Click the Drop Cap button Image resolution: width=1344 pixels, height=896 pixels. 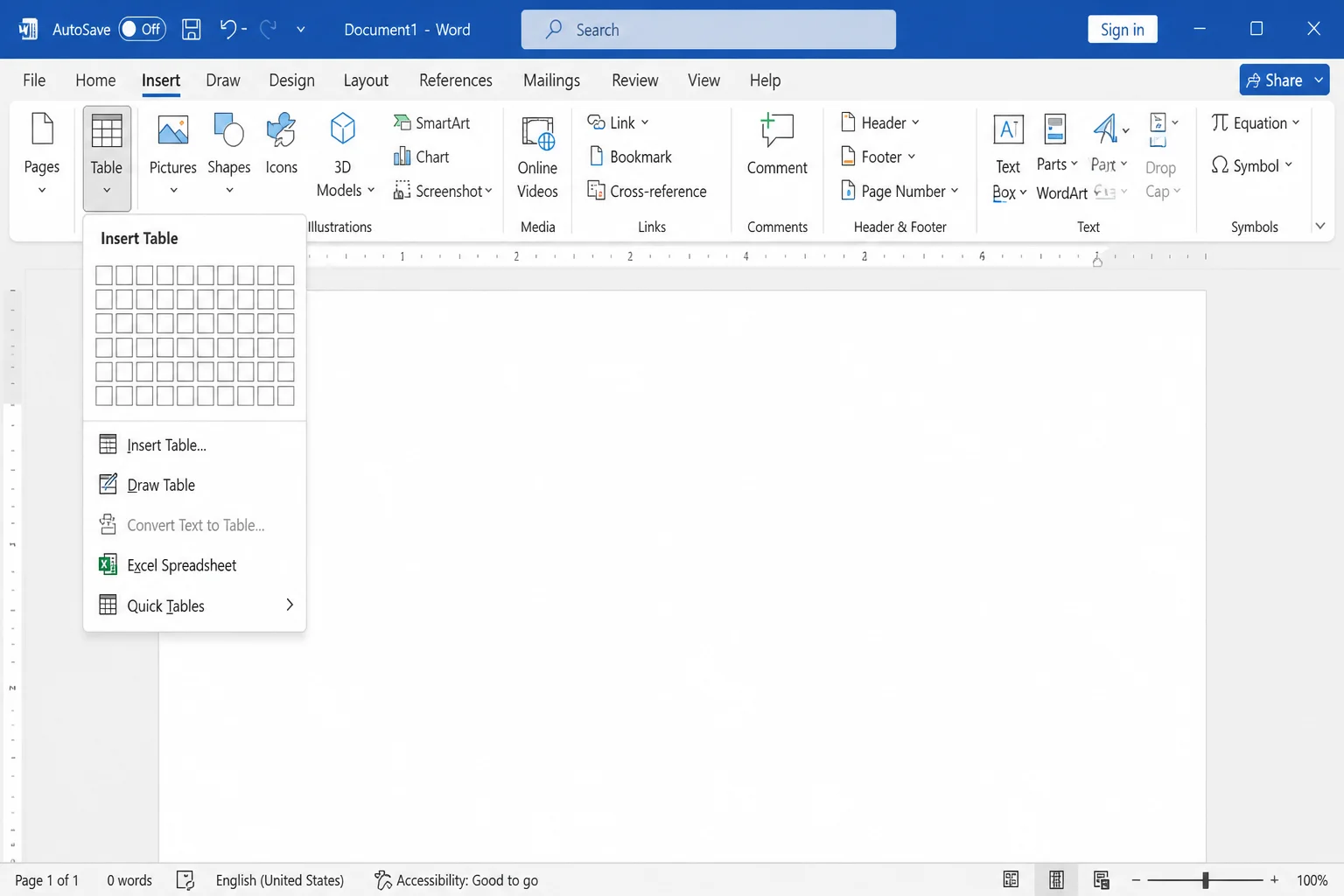point(1162,157)
